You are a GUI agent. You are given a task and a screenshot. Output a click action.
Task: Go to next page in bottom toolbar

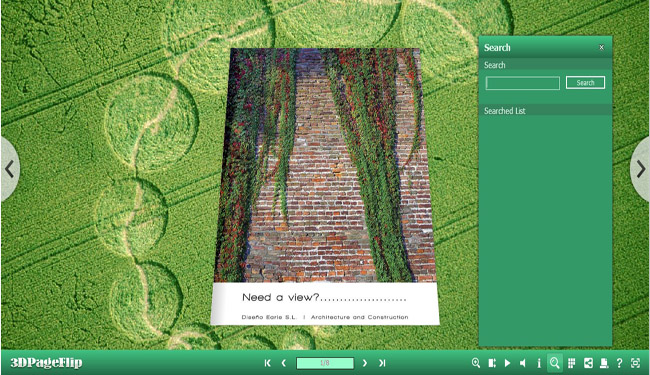point(365,363)
